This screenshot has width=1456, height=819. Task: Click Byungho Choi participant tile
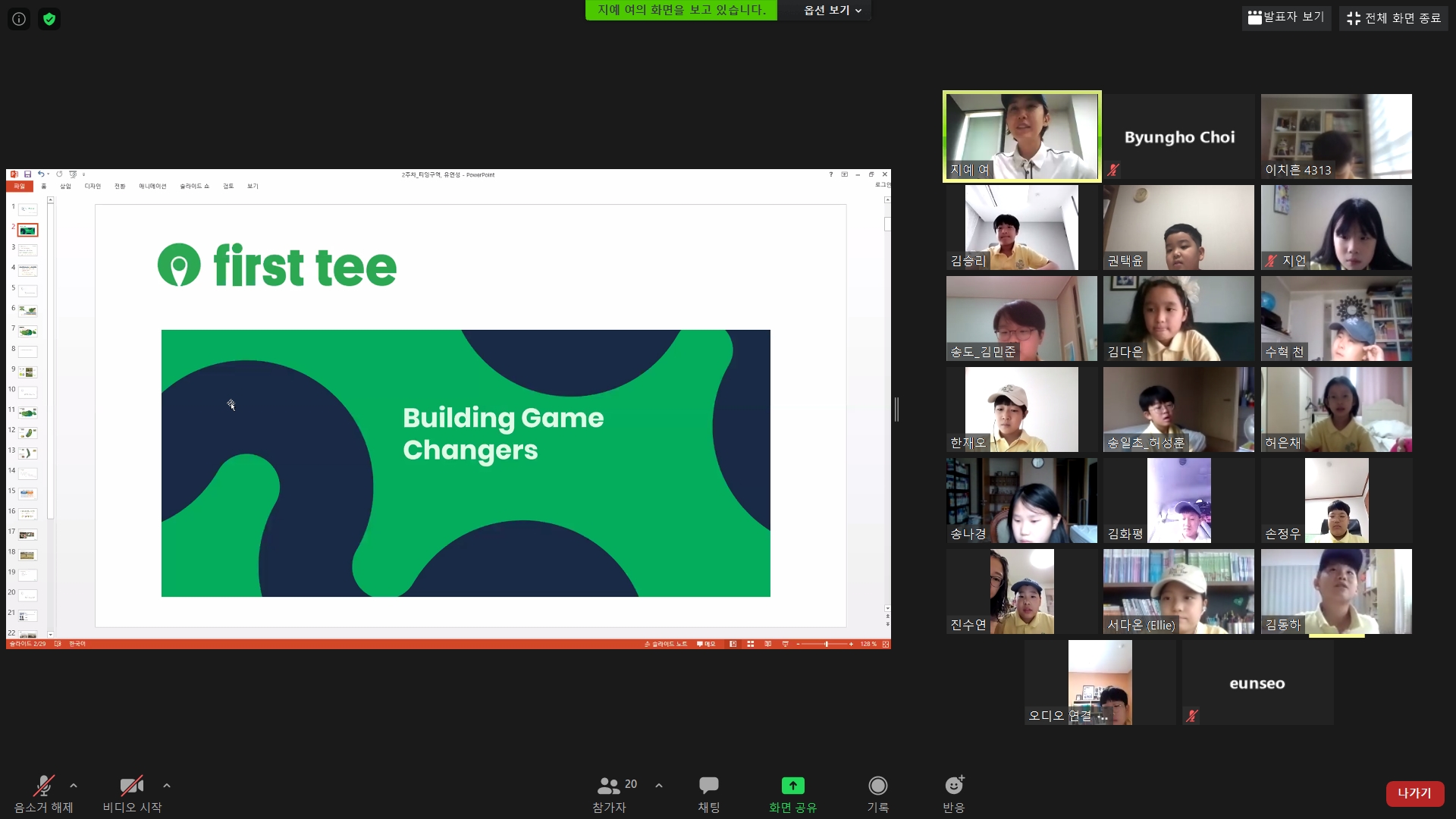point(1178,136)
